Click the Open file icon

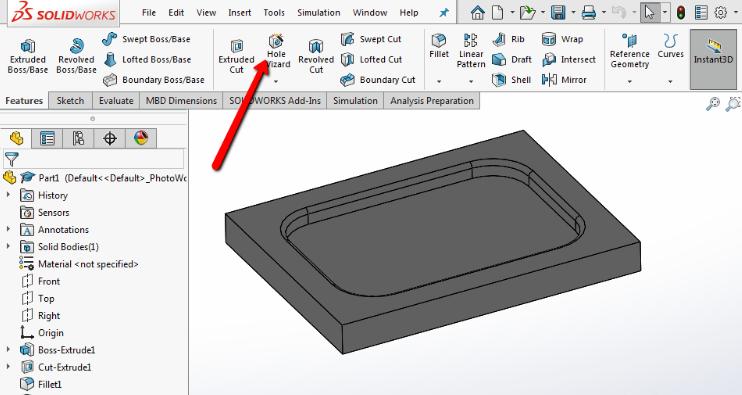click(x=528, y=13)
